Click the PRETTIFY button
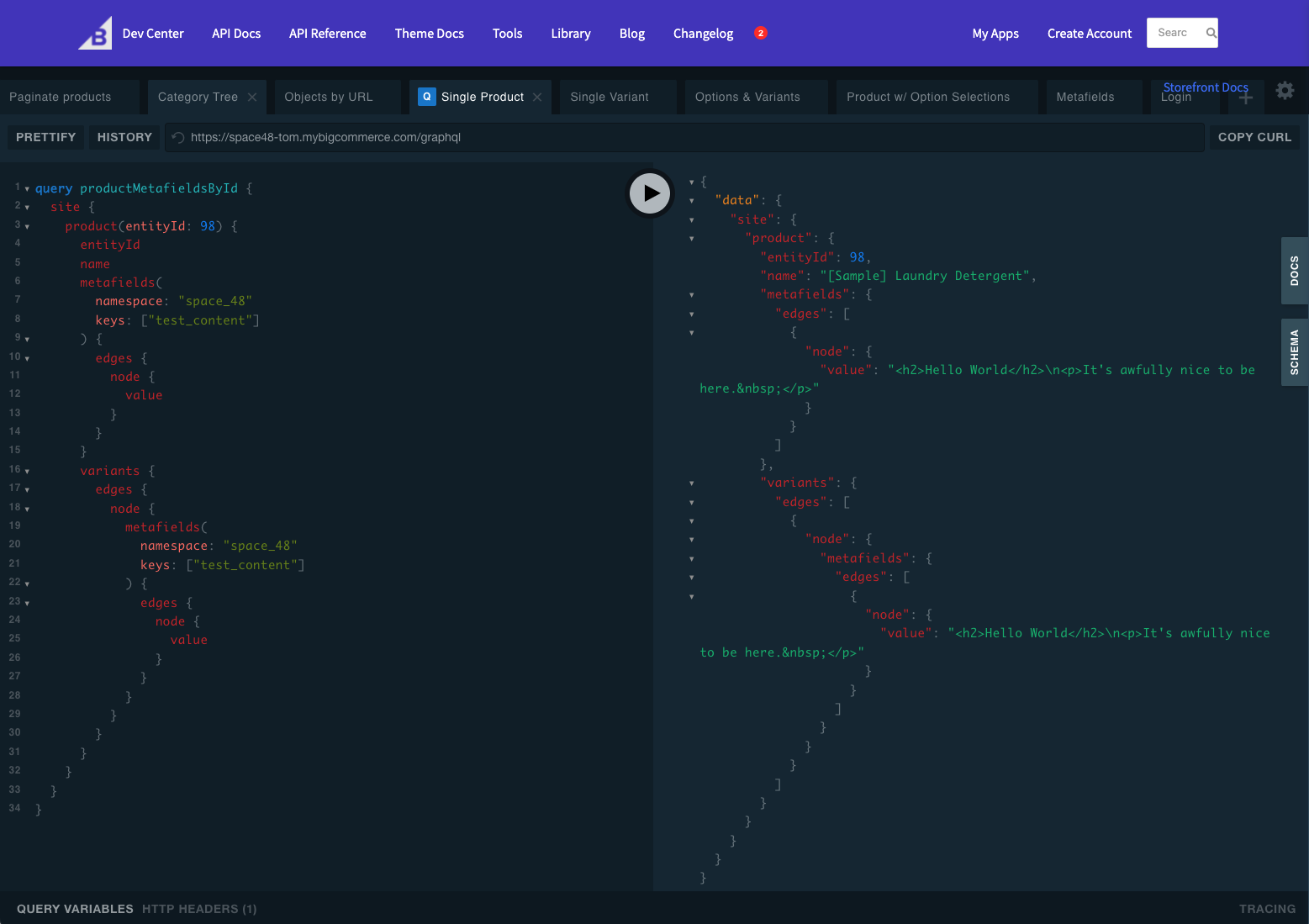 (x=45, y=138)
